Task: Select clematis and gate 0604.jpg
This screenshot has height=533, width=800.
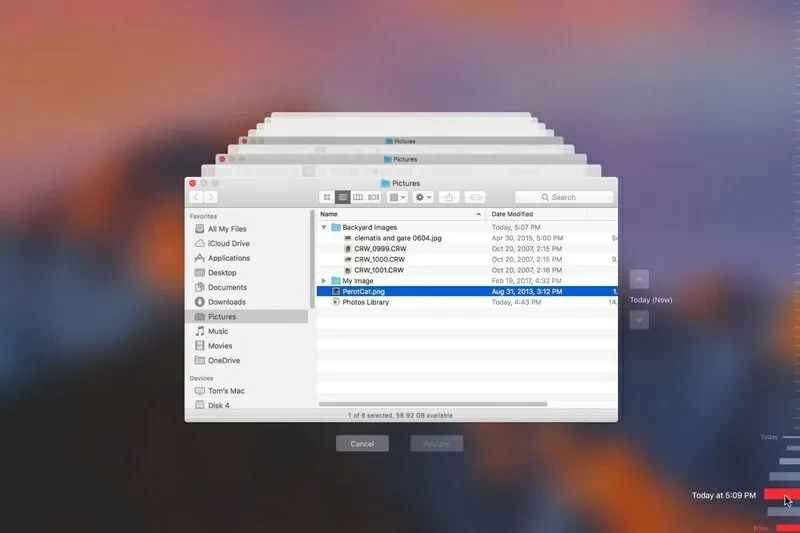Action: tap(467, 238)
